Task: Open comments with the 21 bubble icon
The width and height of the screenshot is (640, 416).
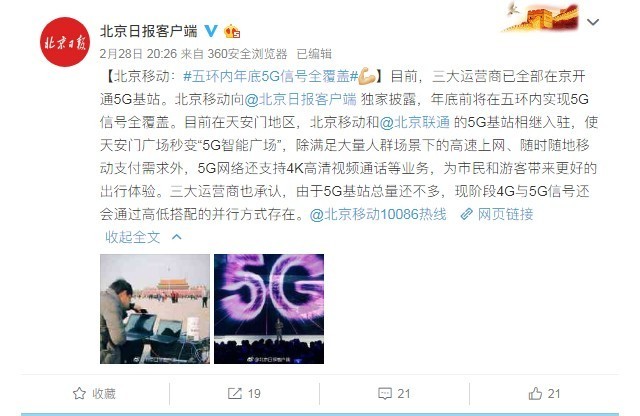Action: (x=385, y=394)
